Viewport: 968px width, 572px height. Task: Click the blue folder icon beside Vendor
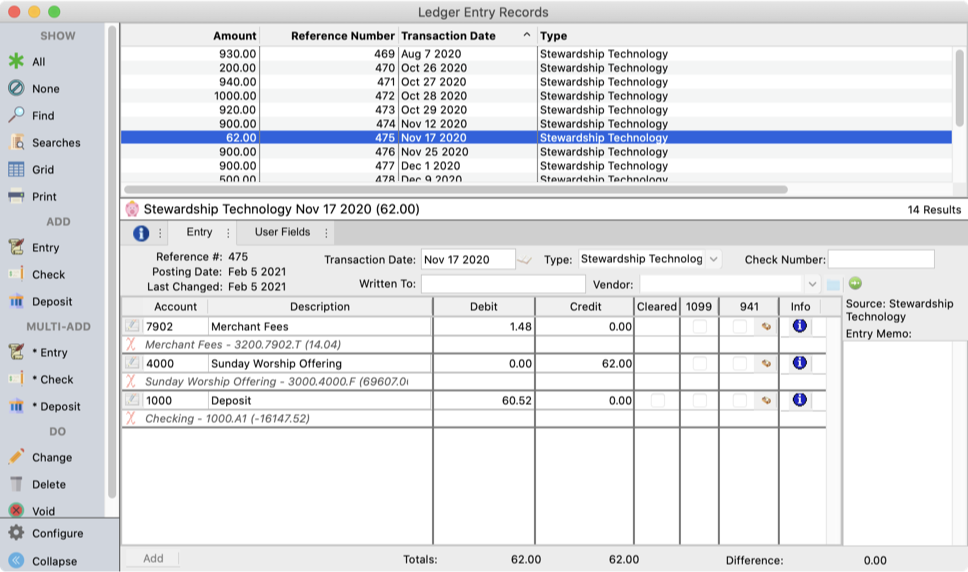[x=833, y=284]
